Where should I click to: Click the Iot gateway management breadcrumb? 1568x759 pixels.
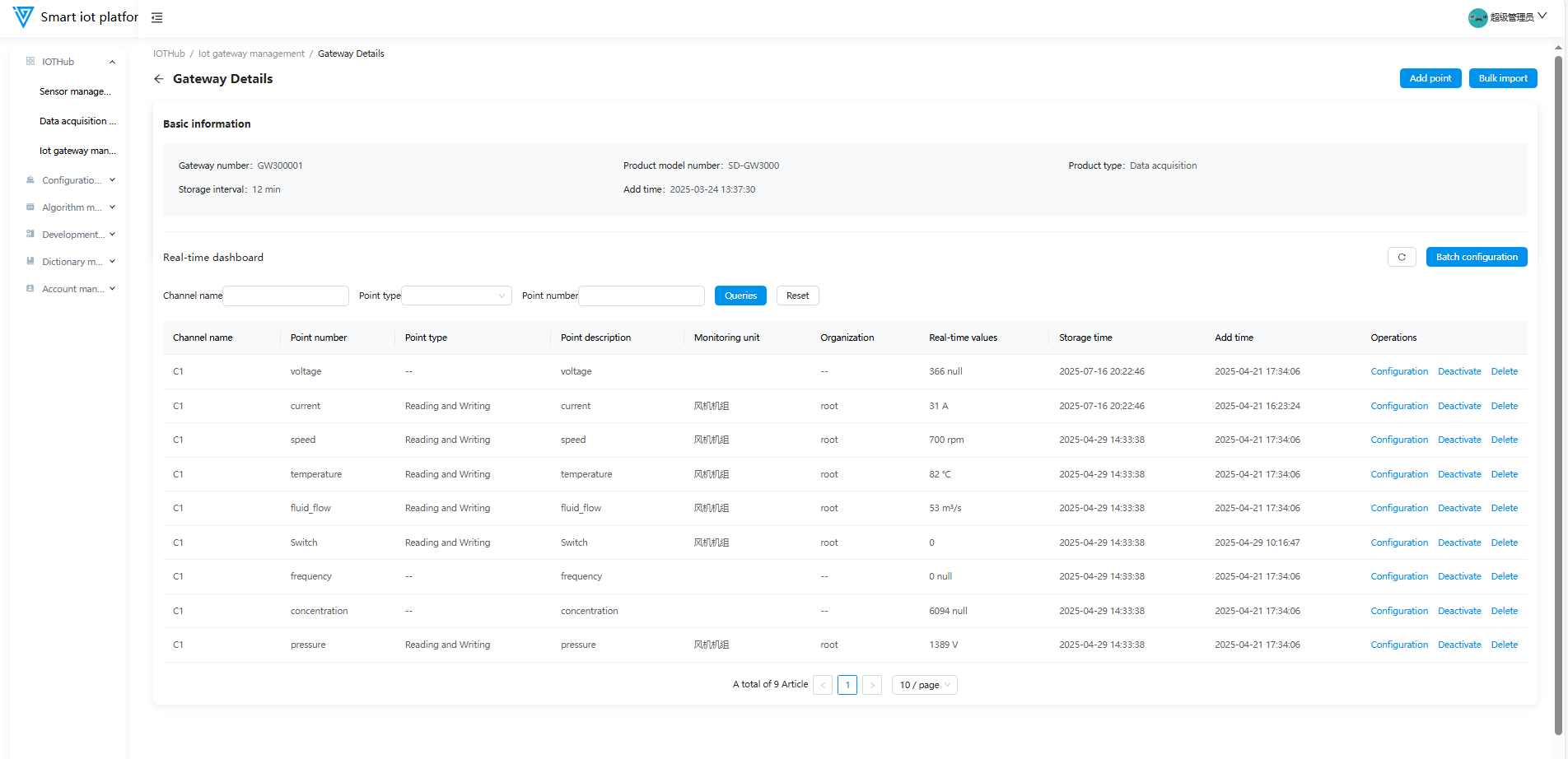tap(251, 54)
